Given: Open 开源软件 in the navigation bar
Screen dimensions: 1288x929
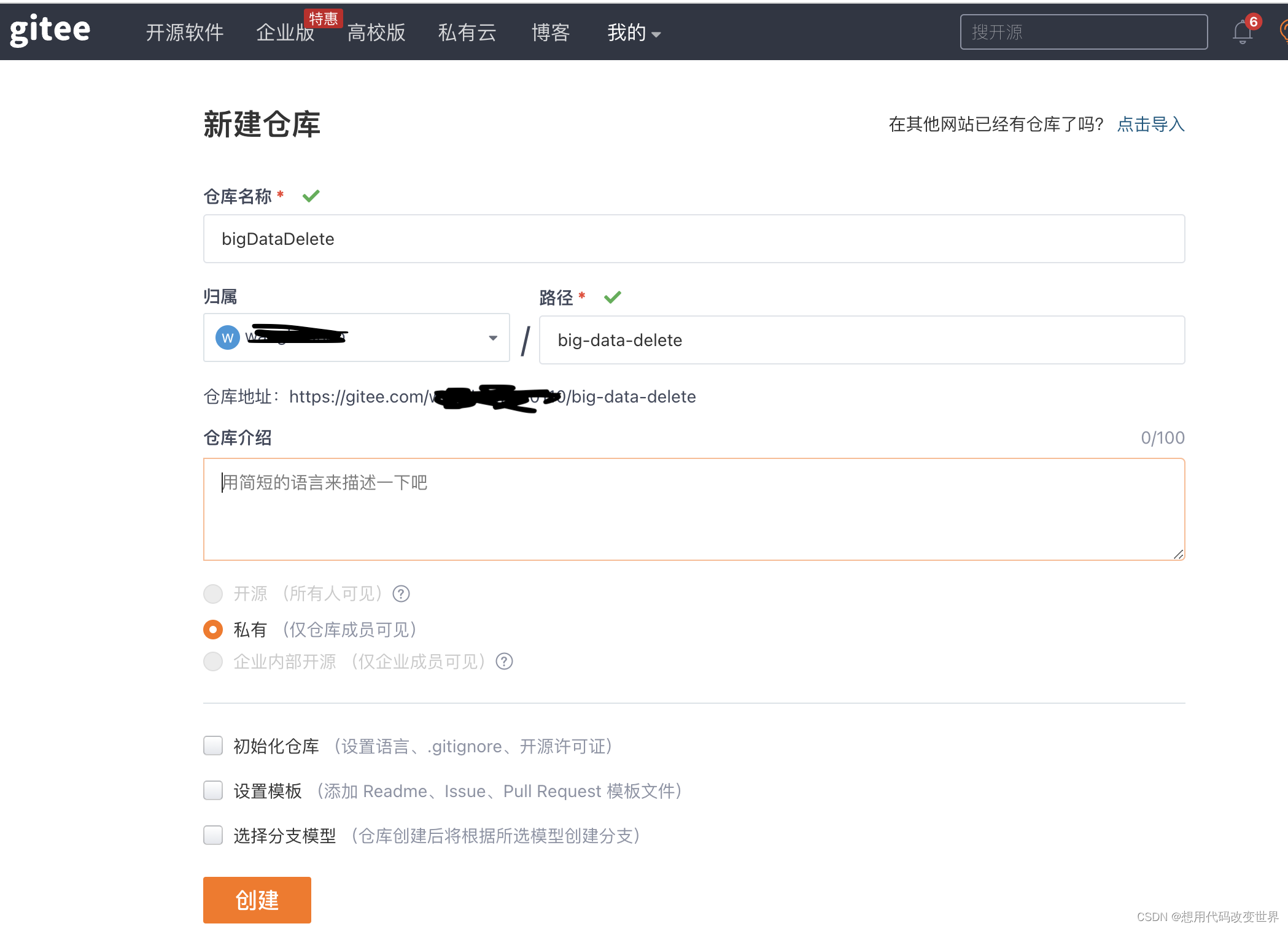Looking at the screenshot, I should pyautogui.click(x=185, y=33).
